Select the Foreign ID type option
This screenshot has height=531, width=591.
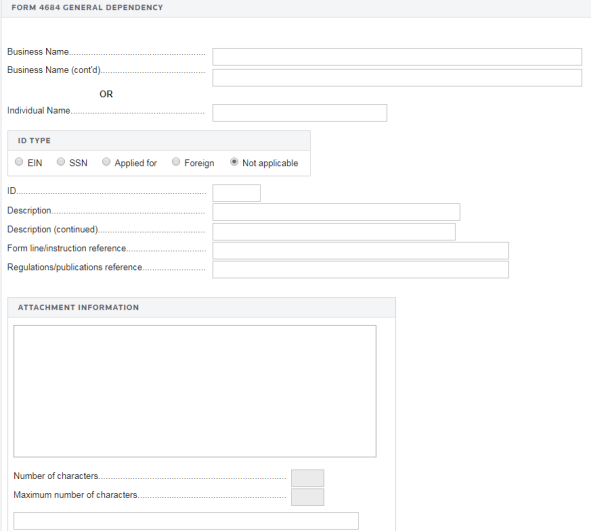(x=176, y=162)
